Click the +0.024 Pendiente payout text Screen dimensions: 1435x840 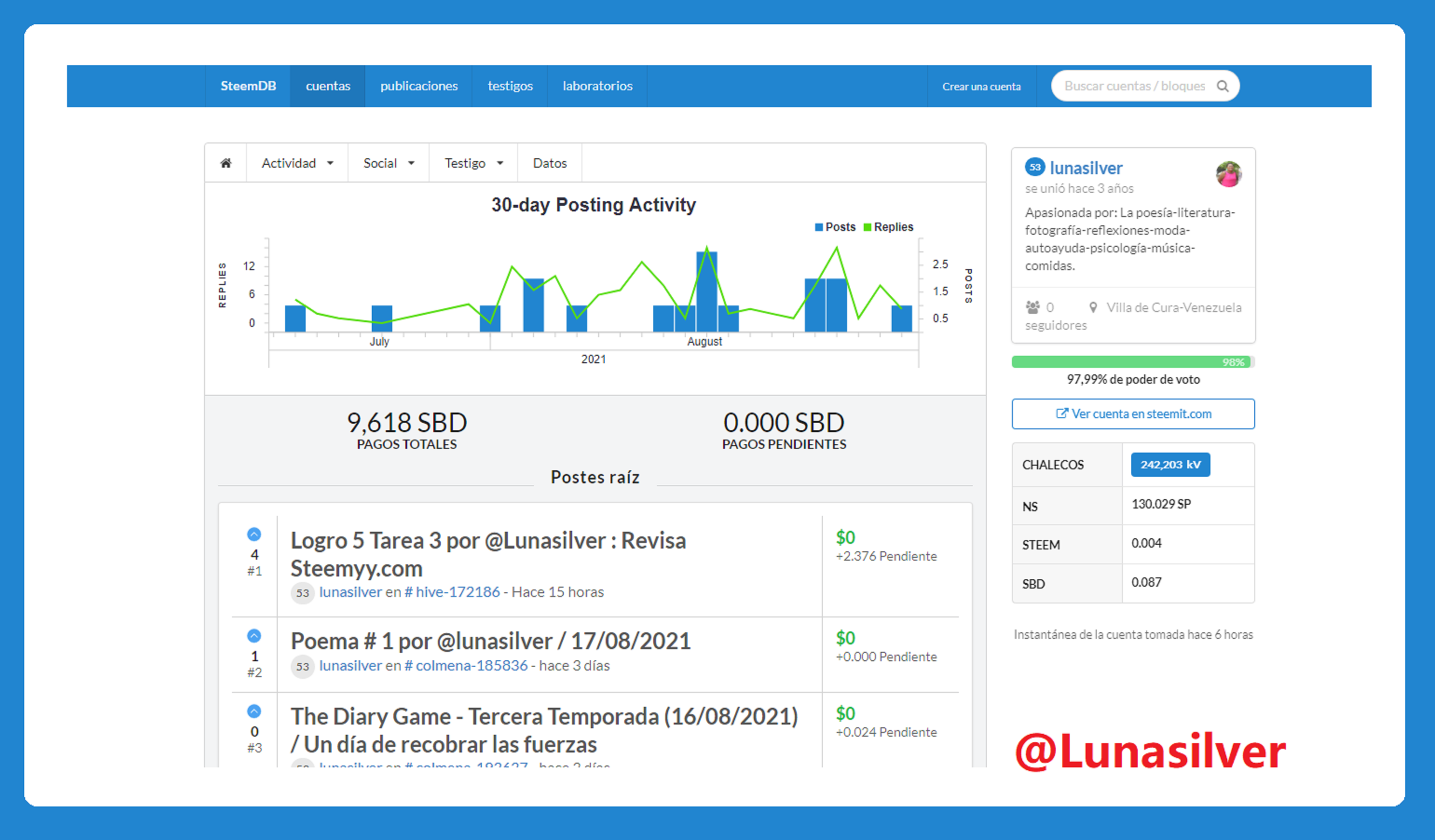pos(886,732)
